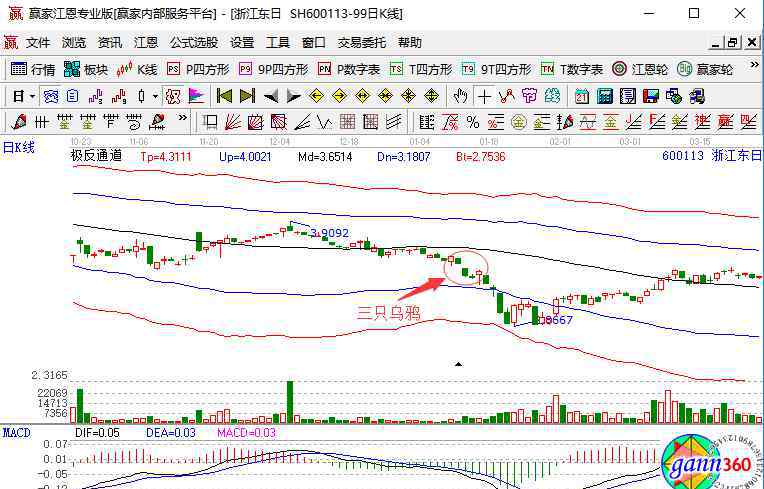Open T数字表 tool

[x=572, y=70]
